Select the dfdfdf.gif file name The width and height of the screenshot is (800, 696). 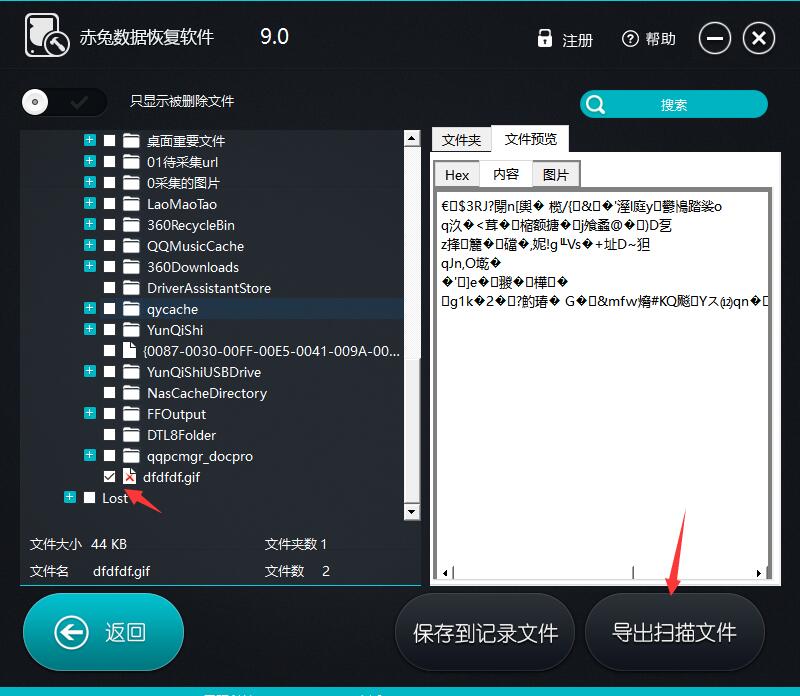pos(171,477)
